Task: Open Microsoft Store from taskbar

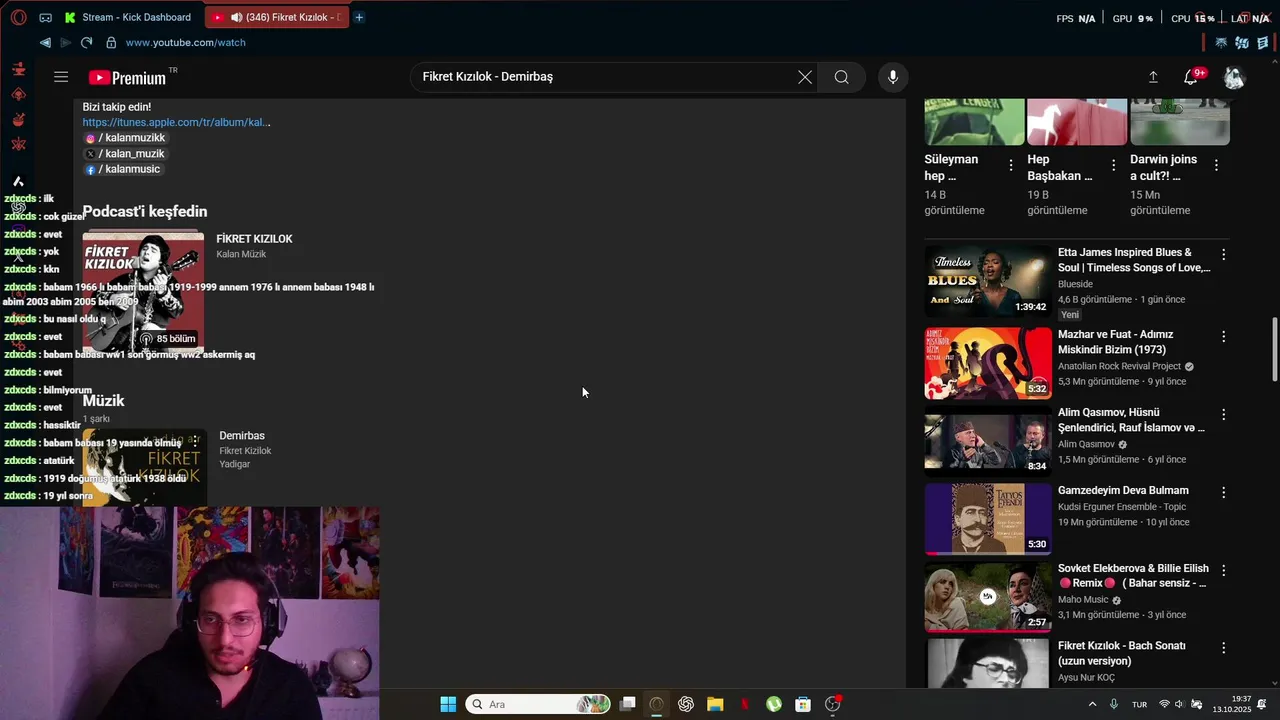Action: click(x=802, y=704)
